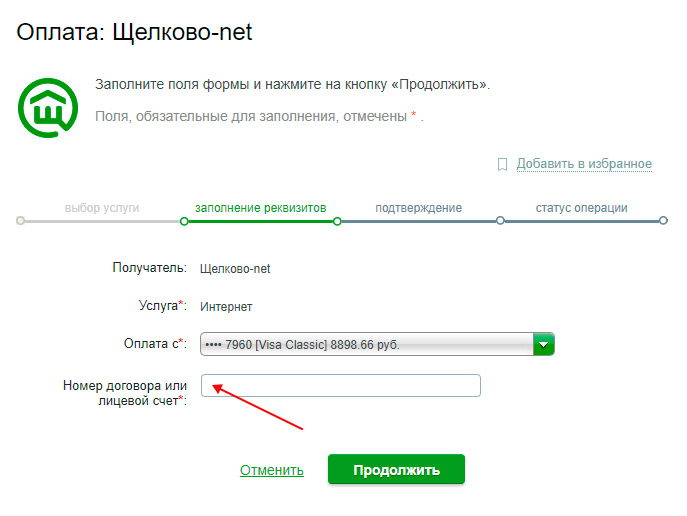Click the Интернет service value
Image resolution: width=687 pixels, height=516 pixels.
[226, 307]
